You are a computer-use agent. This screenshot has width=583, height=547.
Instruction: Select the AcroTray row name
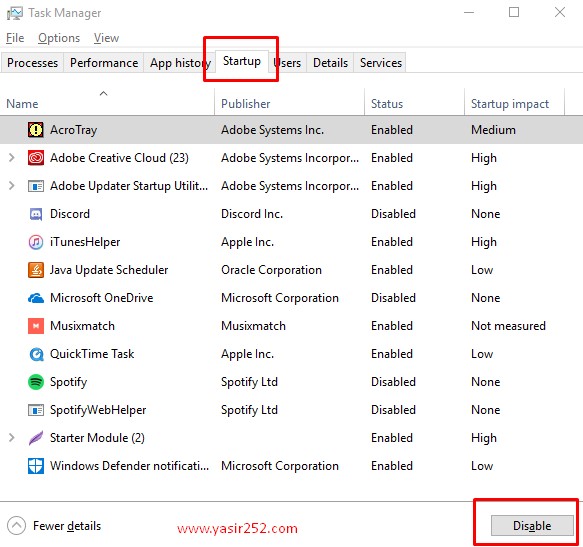pyautogui.click(x=74, y=130)
